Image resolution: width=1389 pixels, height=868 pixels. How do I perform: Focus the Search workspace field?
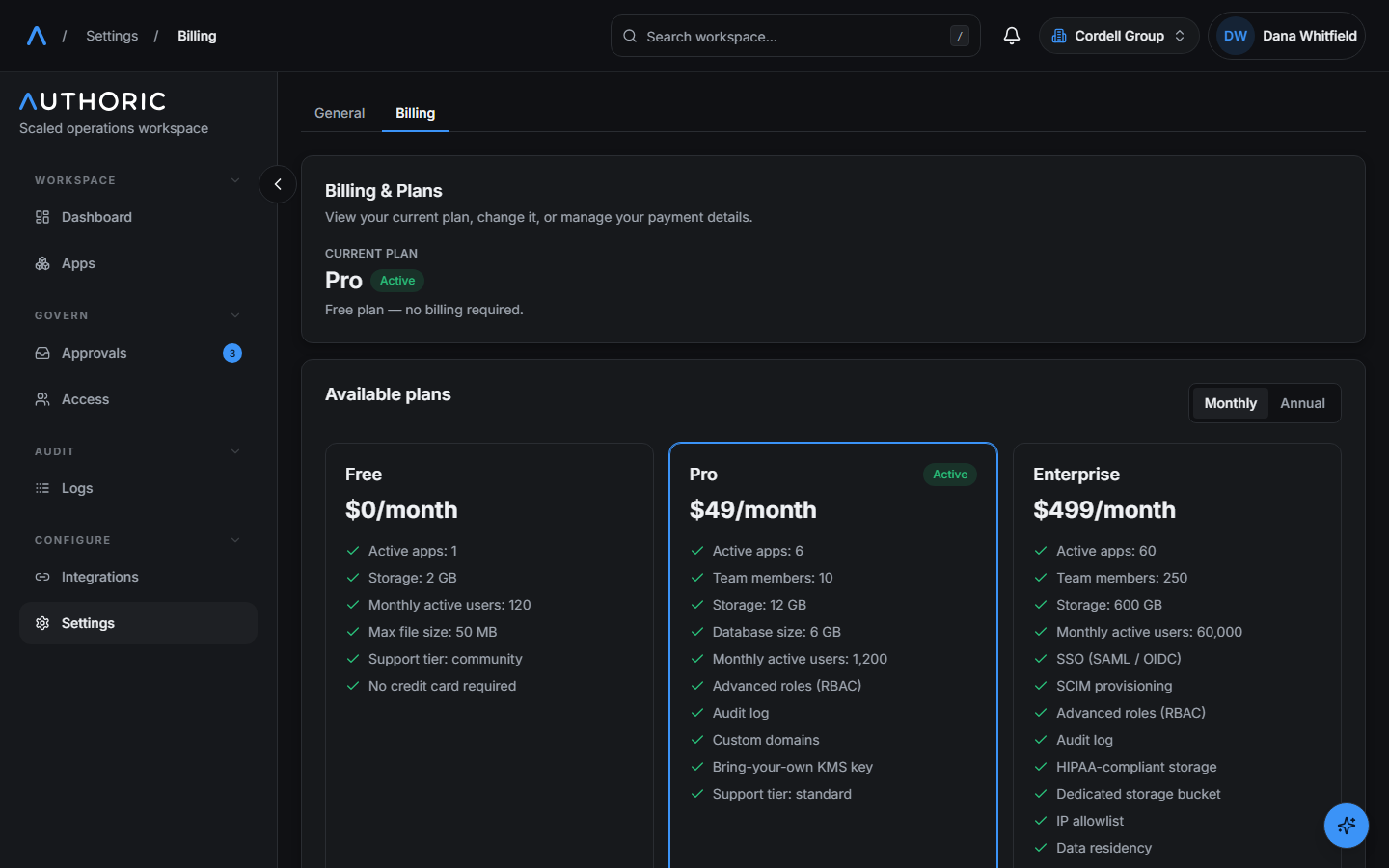[796, 36]
